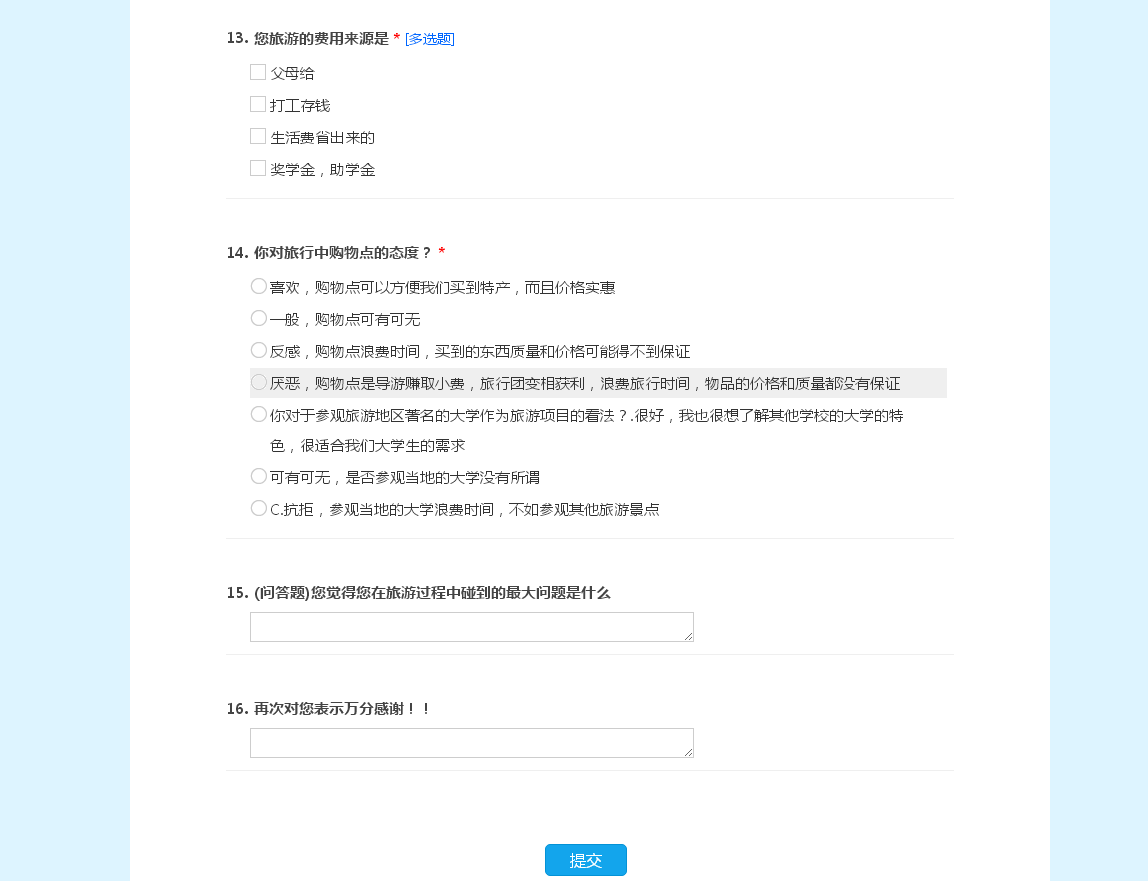Select 一般，购物点可有可无 radio button

[258, 319]
